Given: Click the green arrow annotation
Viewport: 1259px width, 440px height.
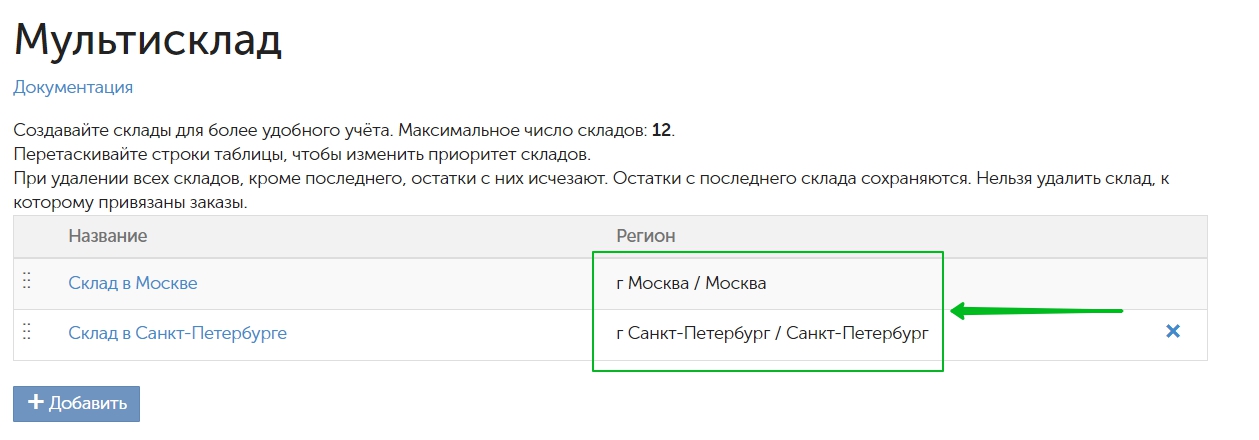Looking at the screenshot, I should click(x=1037, y=311).
